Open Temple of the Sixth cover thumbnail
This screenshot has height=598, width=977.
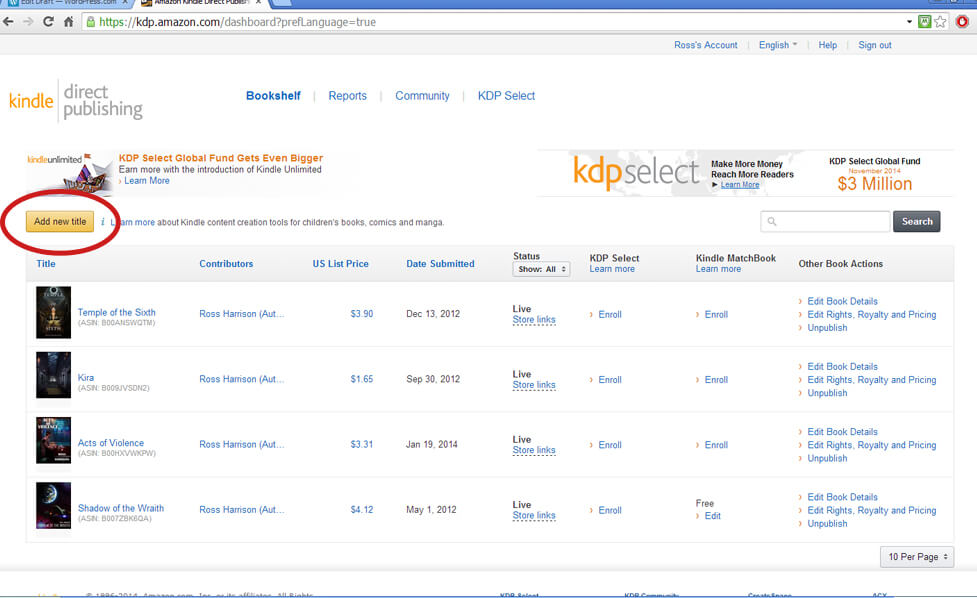pos(54,313)
